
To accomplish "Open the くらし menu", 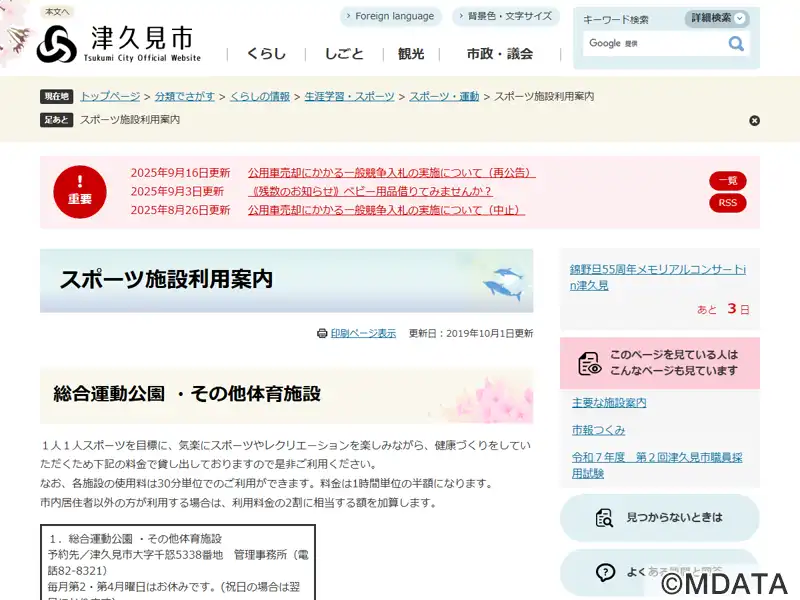I will (x=266, y=54).
